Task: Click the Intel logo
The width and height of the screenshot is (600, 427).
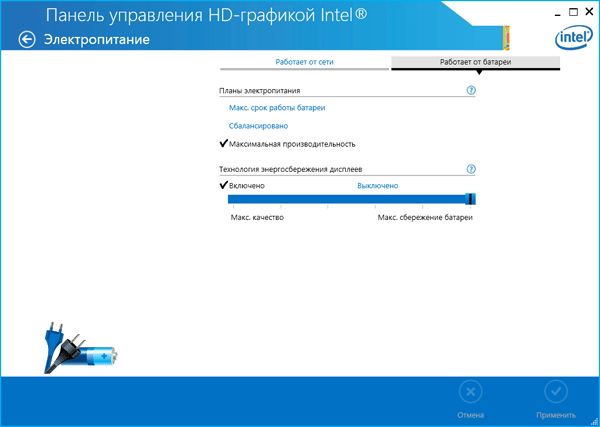Action: click(x=570, y=39)
